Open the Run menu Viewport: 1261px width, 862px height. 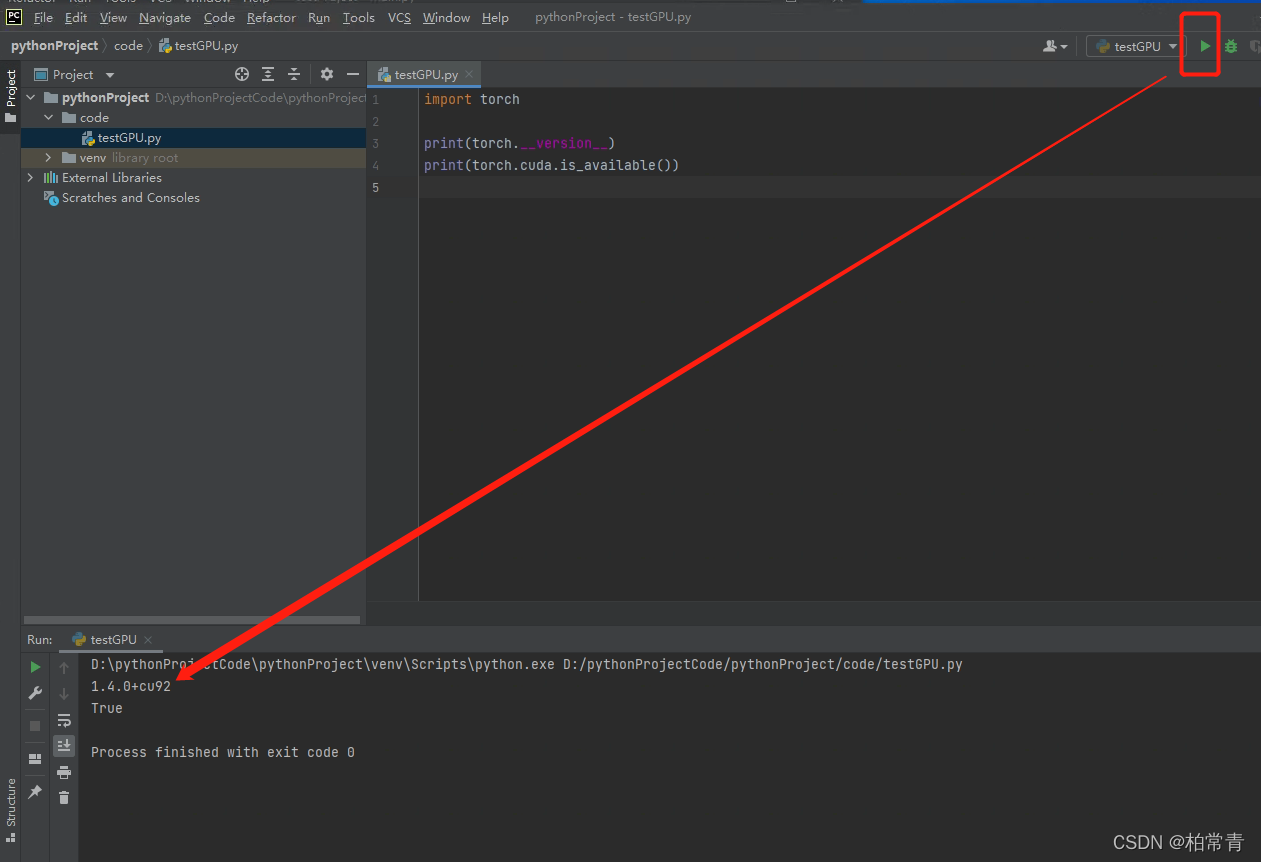[319, 18]
